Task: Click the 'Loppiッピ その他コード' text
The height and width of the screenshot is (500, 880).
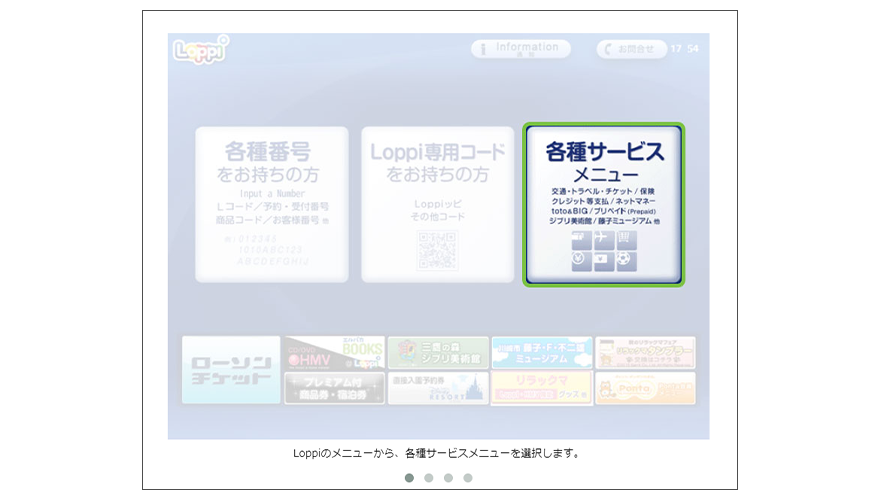Action: pyautogui.click(x=437, y=210)
